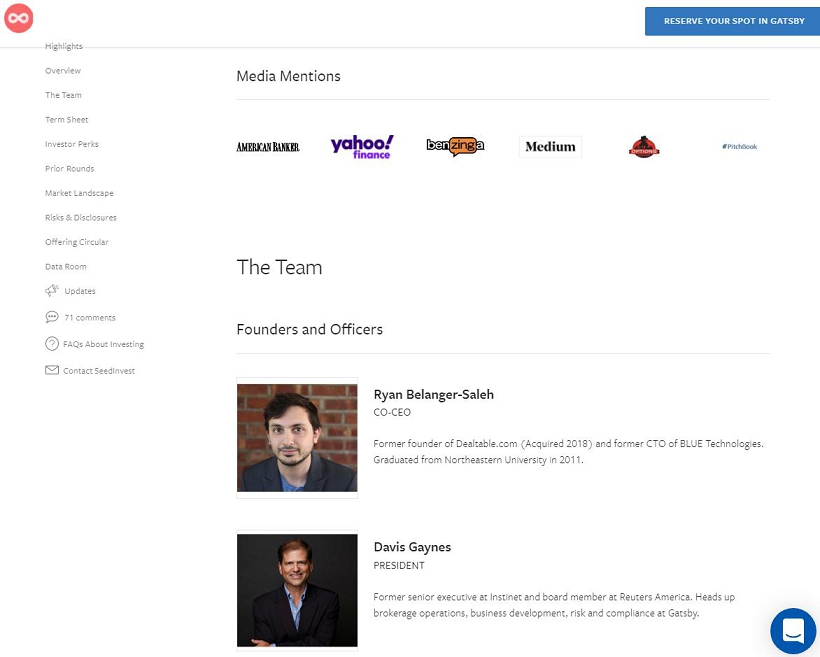Click the PitchBook logo

tap(739, 147)
